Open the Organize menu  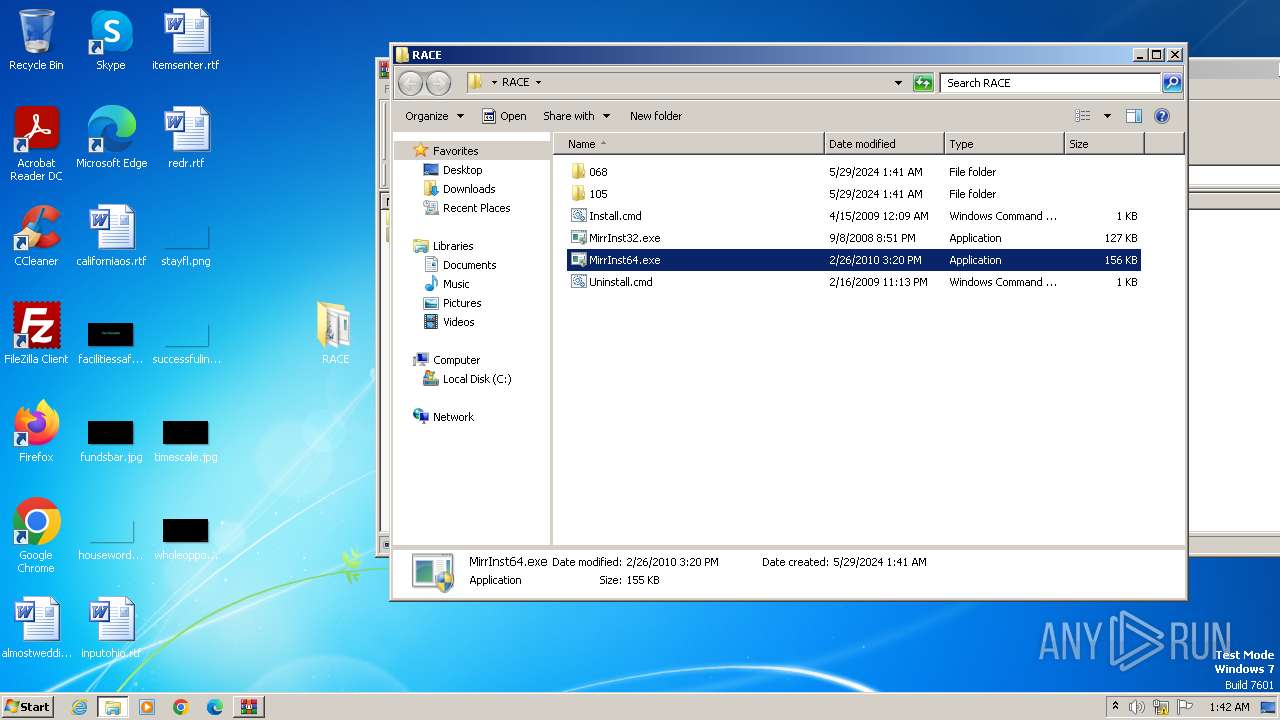[434, 116]
